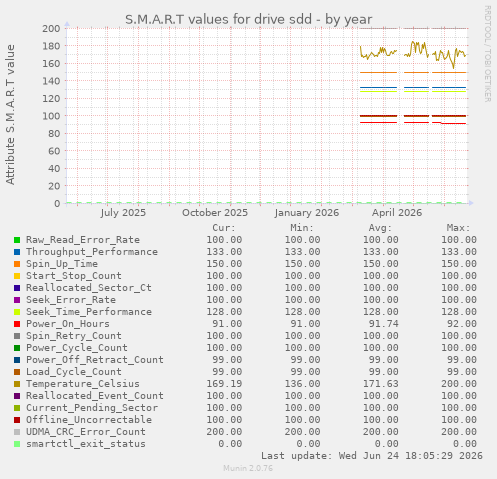Click the Current_Pending_Sector legend label
497x479 pixels.
point(92,408)
